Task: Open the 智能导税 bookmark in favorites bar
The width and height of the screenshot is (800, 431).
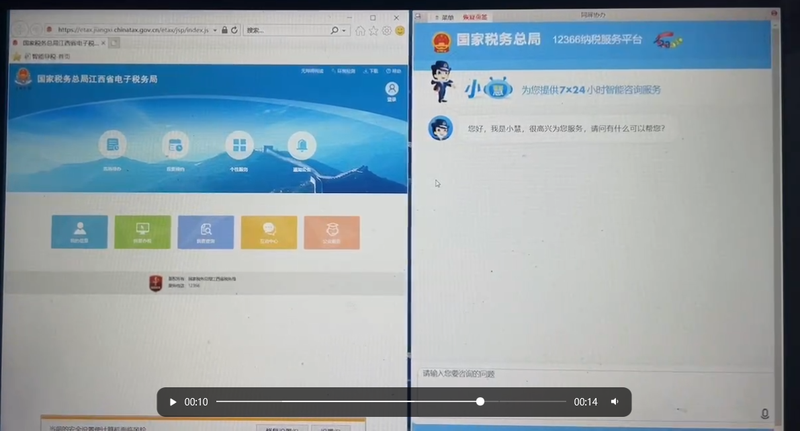Action: point(47,56)
